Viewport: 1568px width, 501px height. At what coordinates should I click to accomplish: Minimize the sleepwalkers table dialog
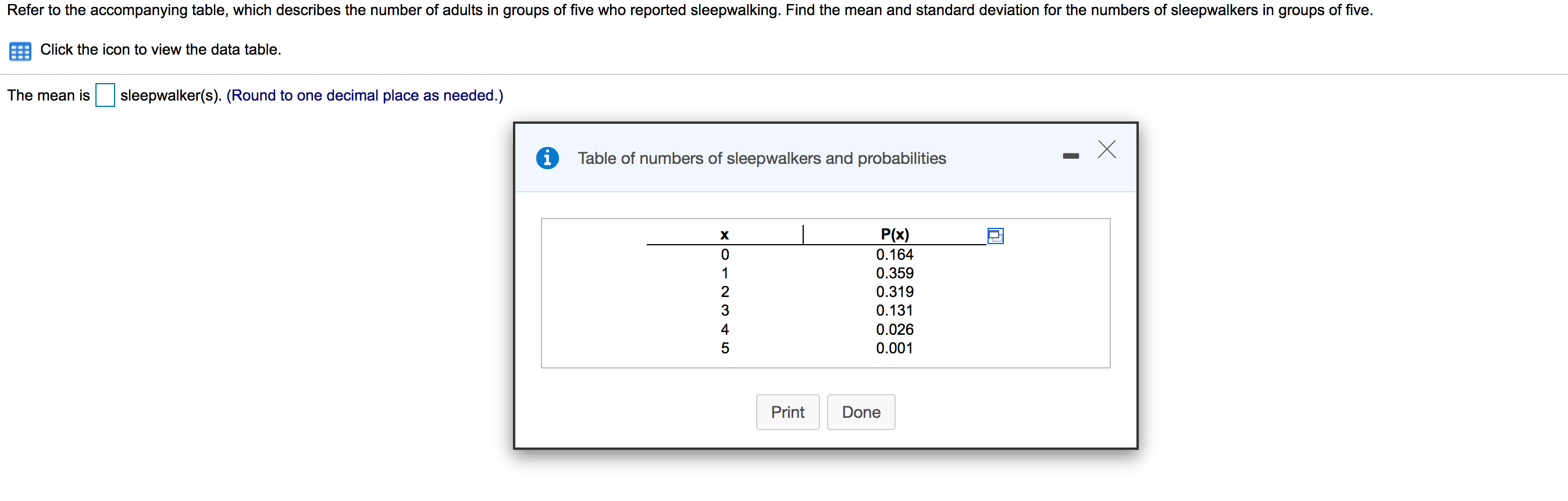pyautogui.click(x=1071, y=156)
